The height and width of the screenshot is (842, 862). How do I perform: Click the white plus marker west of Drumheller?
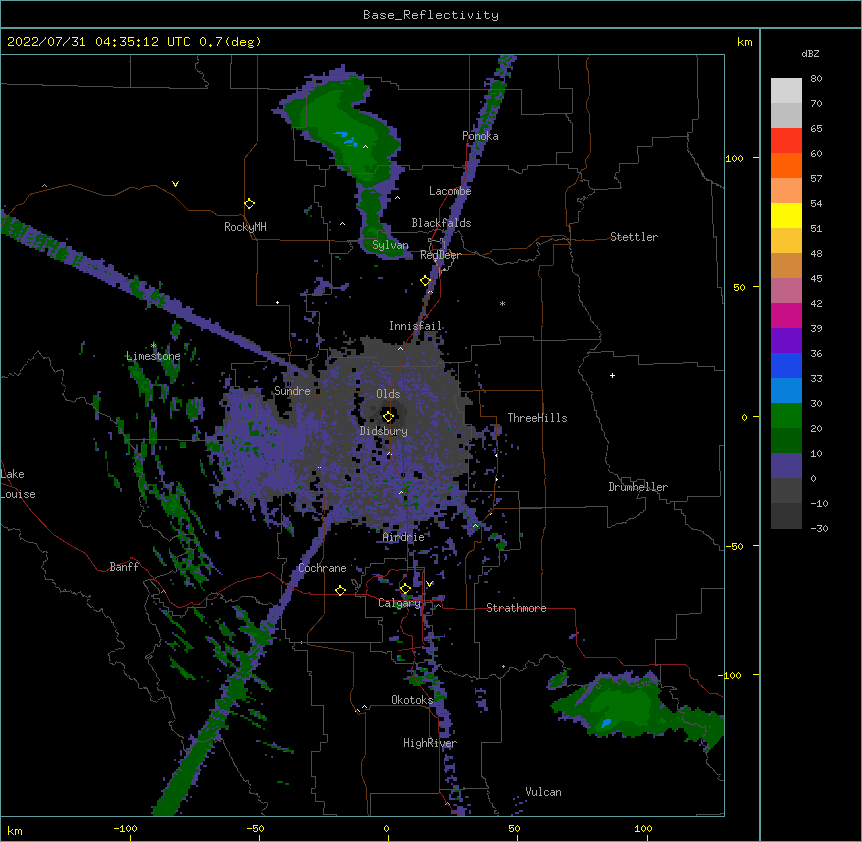[x=612, y=375]
